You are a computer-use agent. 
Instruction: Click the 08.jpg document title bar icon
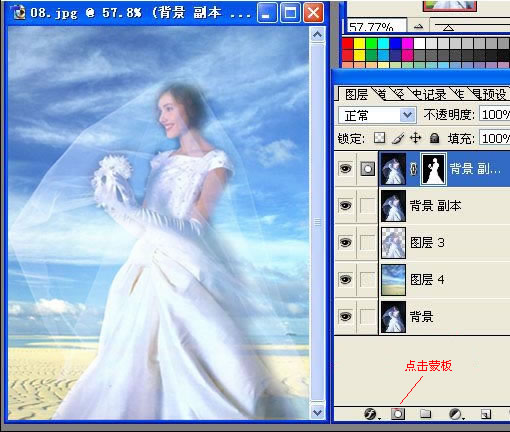[x=18, y=13]
